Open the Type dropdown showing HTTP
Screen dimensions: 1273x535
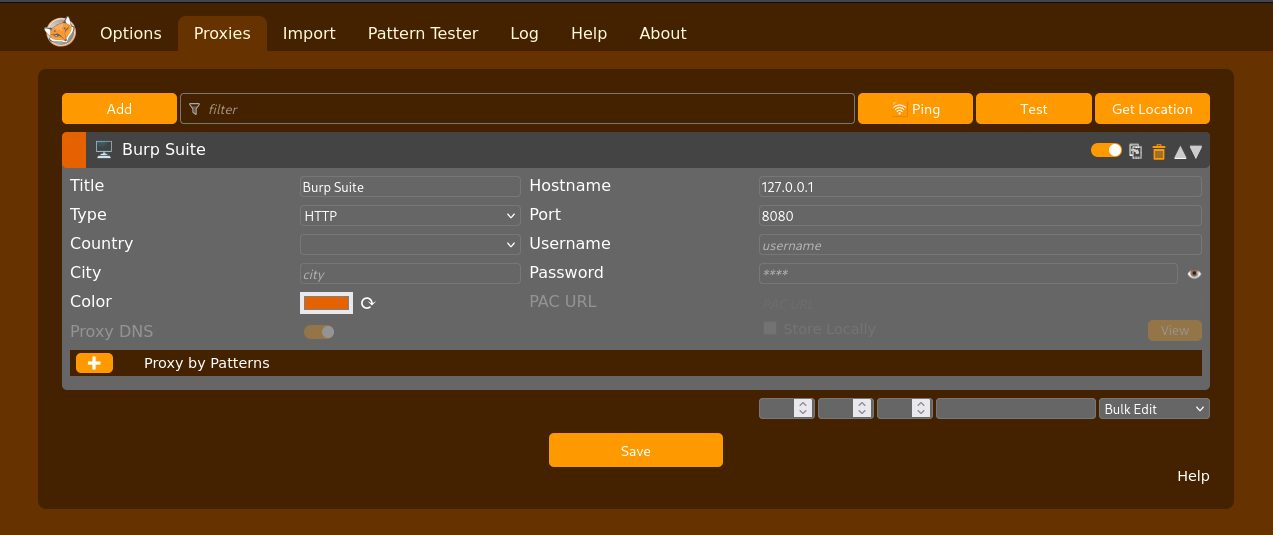tap(410, 215)
